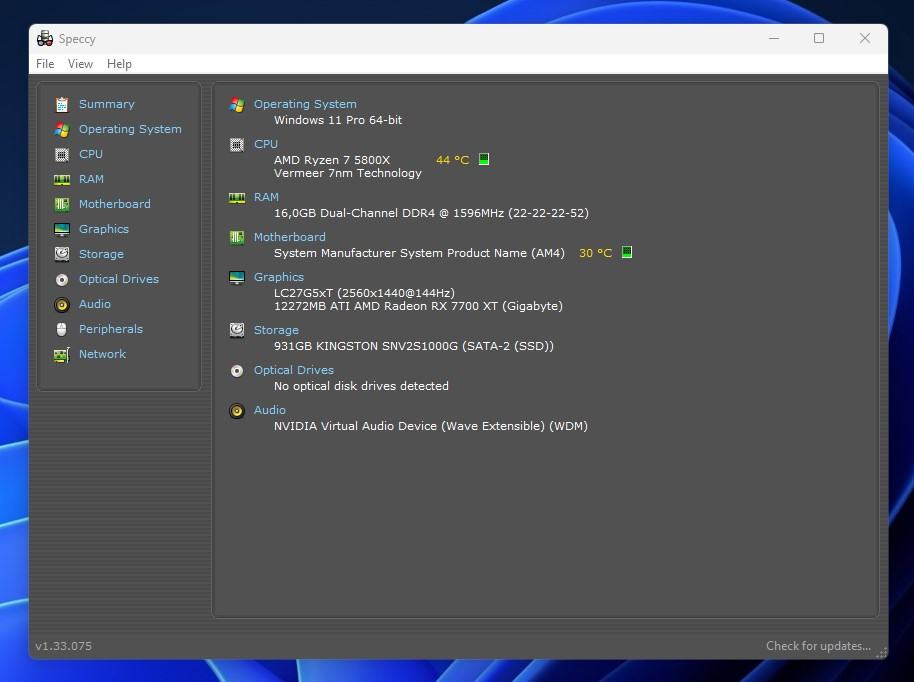
Task: Select Optical Drives in the sidebar
Action: (x=118, y=279)
